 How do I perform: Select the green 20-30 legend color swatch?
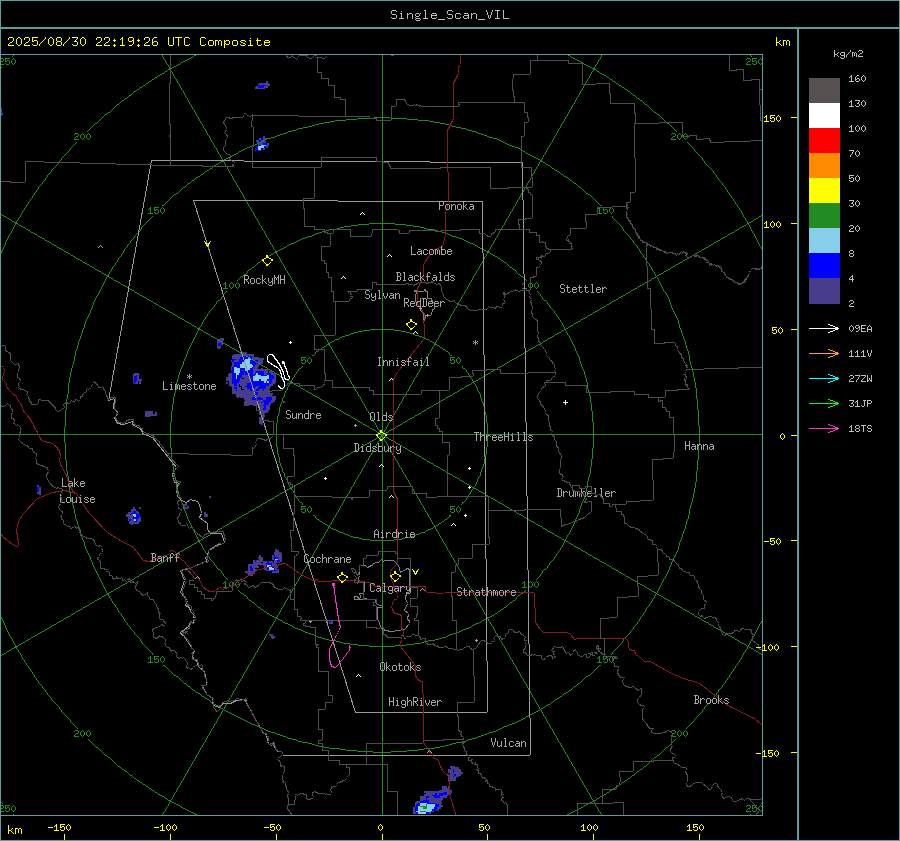[x=824, y=216]
